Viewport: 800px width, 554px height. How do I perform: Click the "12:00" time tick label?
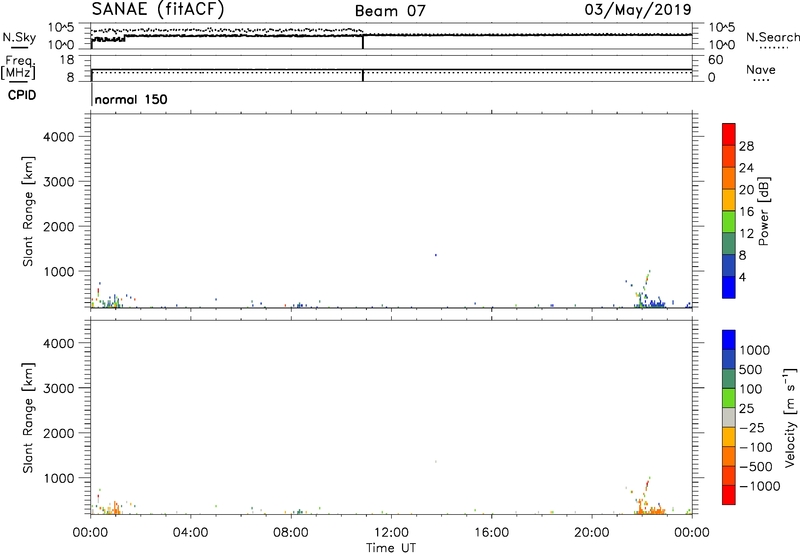391,533
